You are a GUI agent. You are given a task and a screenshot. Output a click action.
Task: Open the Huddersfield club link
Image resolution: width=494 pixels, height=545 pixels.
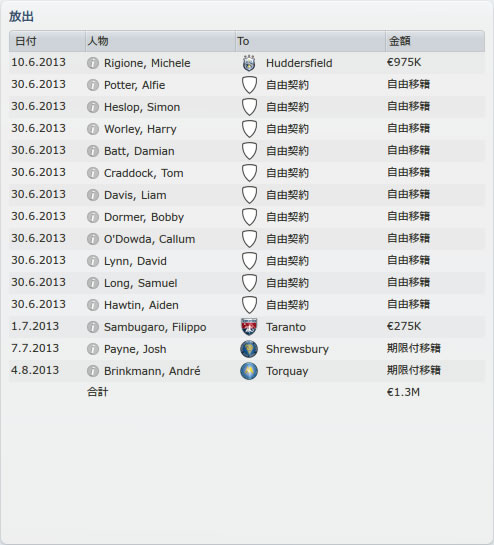tap(299, 63)
